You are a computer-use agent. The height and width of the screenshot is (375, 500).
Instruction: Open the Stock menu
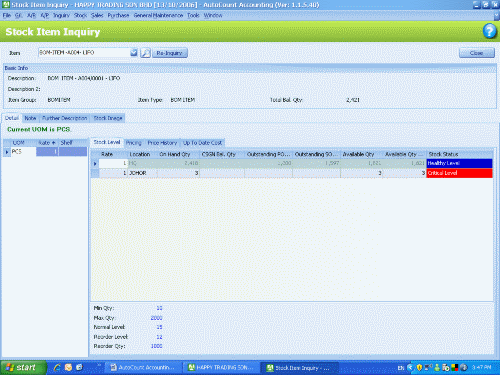point(80,15)
